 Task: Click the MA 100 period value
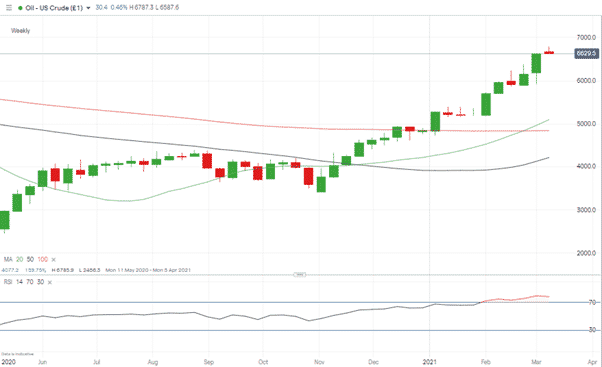coord(42,260)
